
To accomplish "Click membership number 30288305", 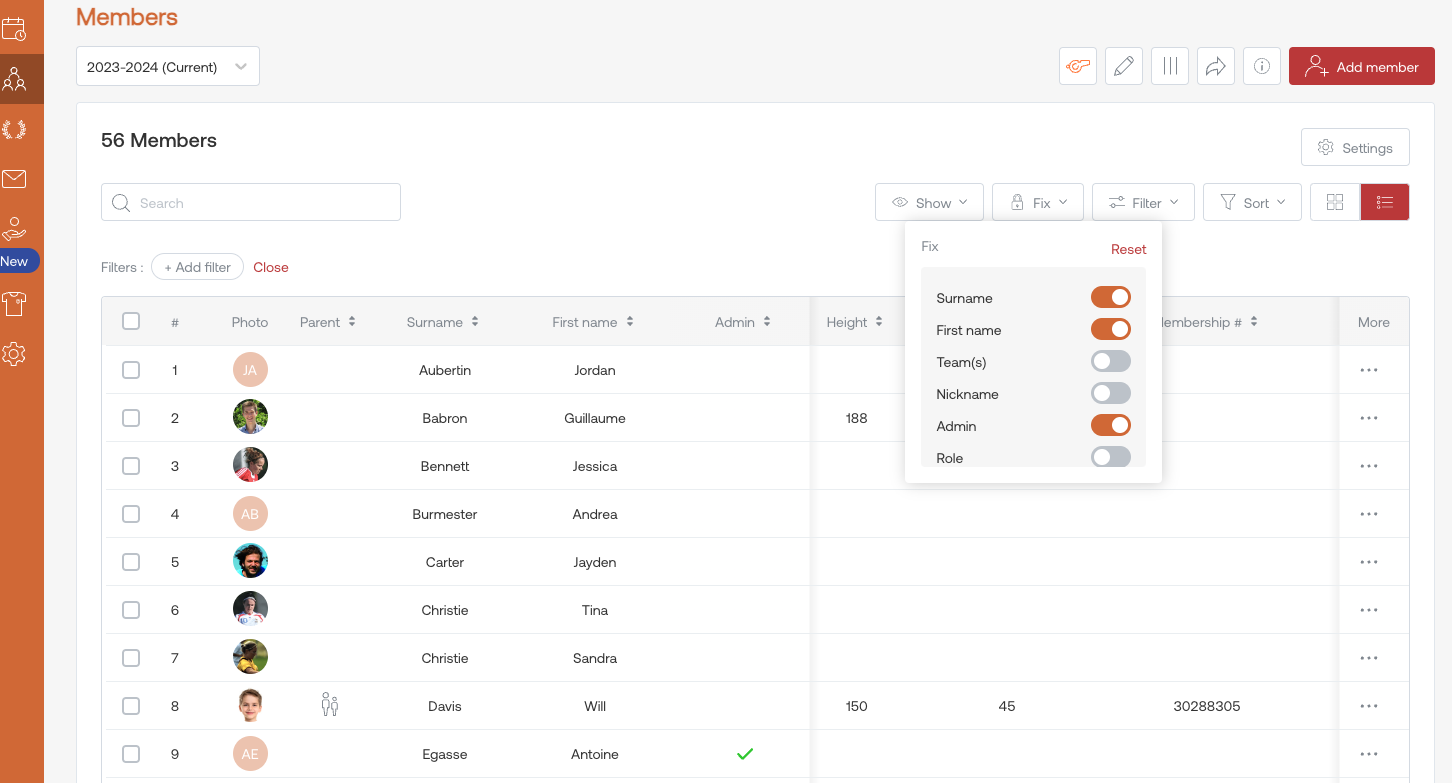I will point(1207,706).
